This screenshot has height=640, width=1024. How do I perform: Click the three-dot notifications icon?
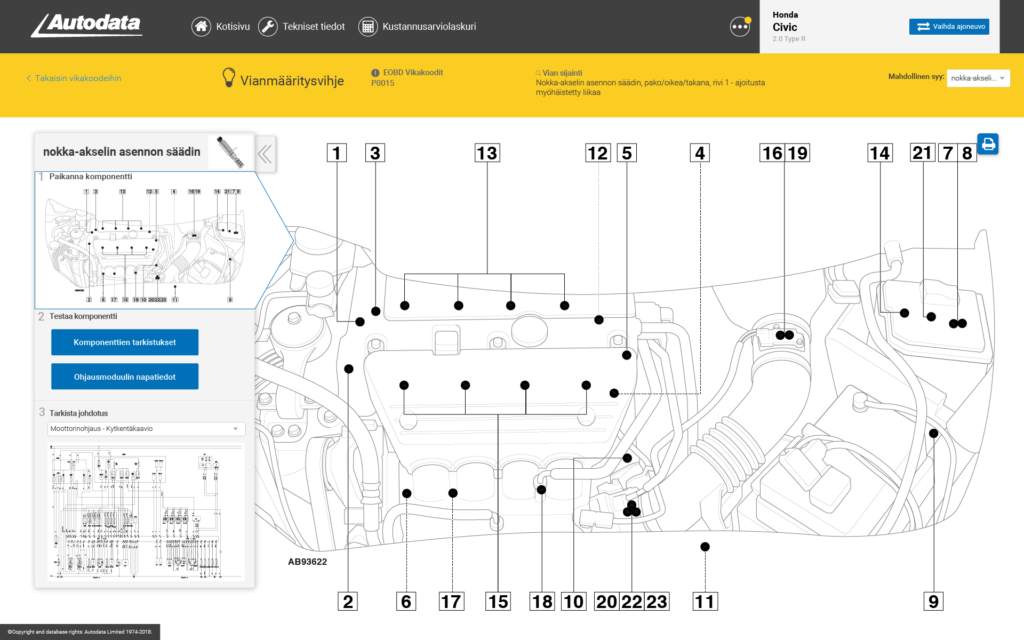pyautogui.click(x=740, y=27)
